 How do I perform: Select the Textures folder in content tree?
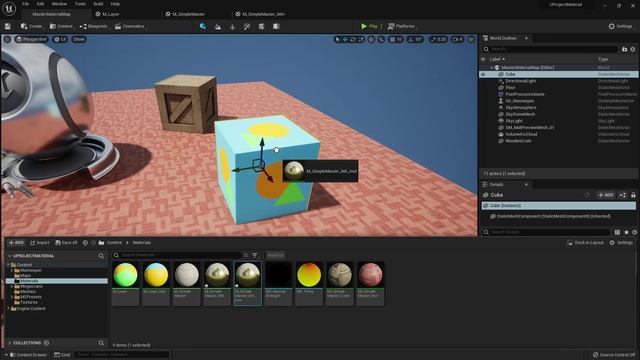click(29, 302)
